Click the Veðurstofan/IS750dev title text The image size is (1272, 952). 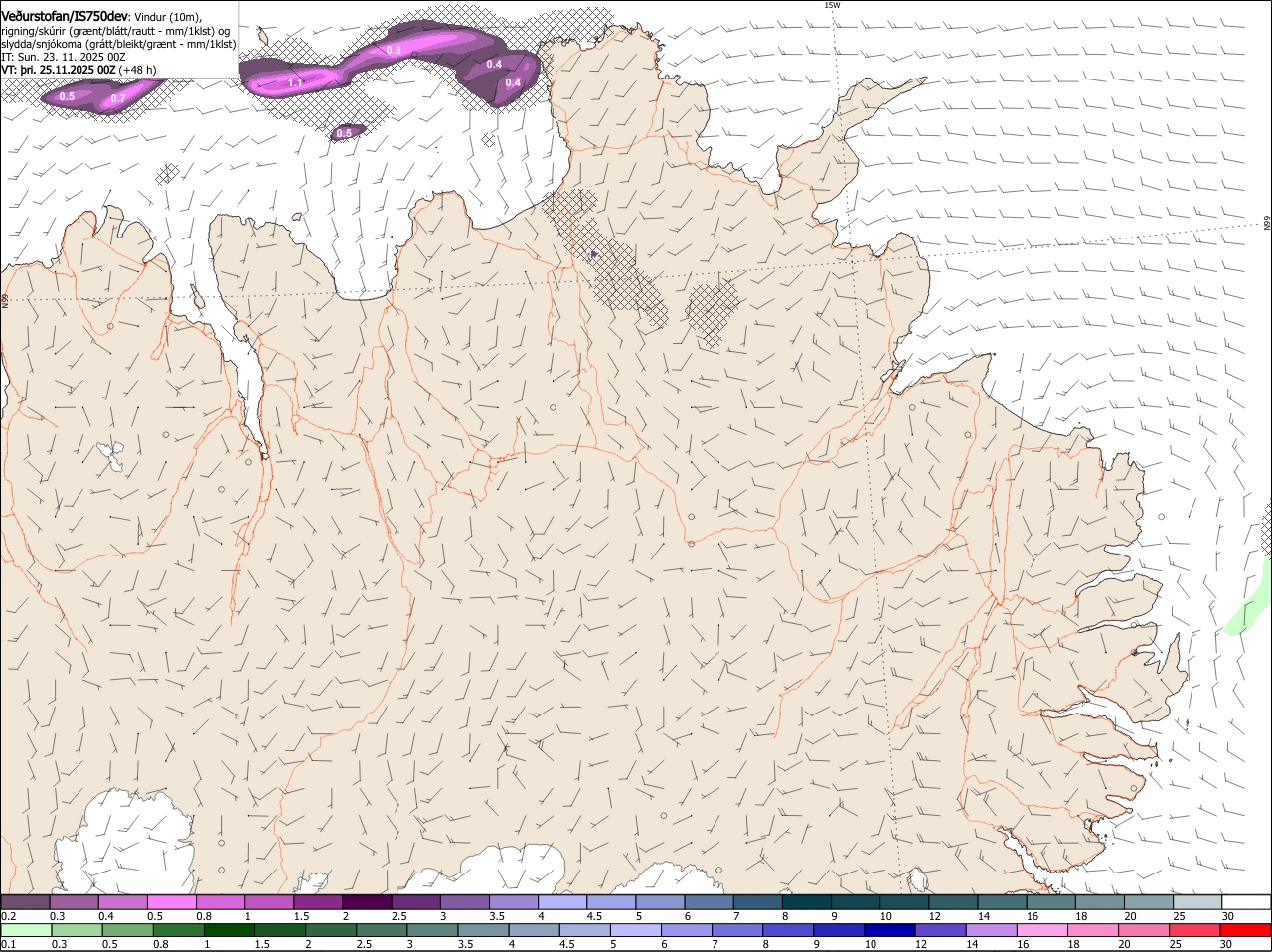point(65,17)
